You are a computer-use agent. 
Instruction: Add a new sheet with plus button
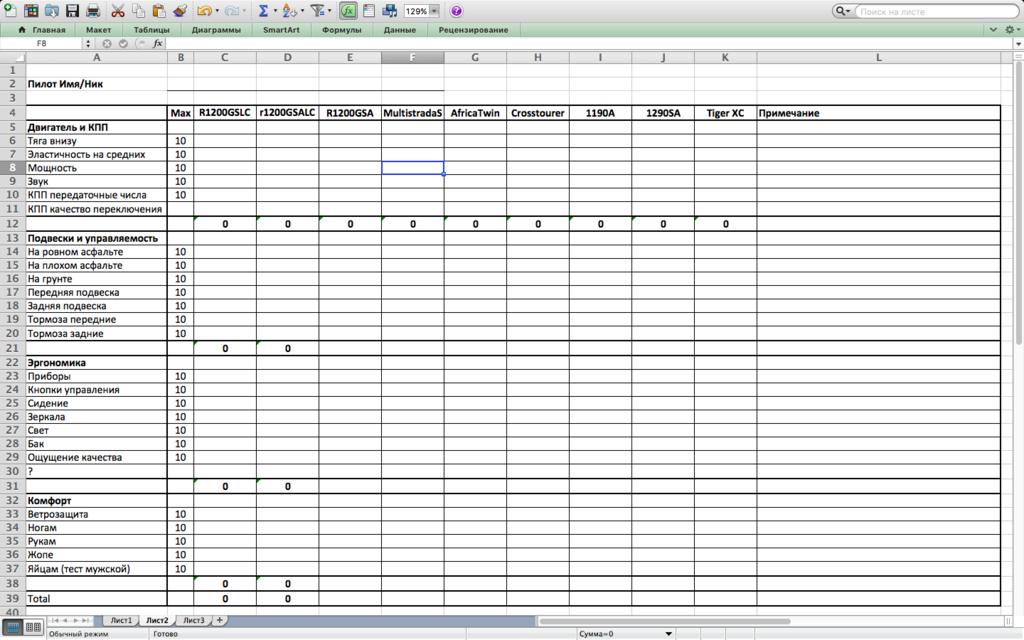coord(220,620)
